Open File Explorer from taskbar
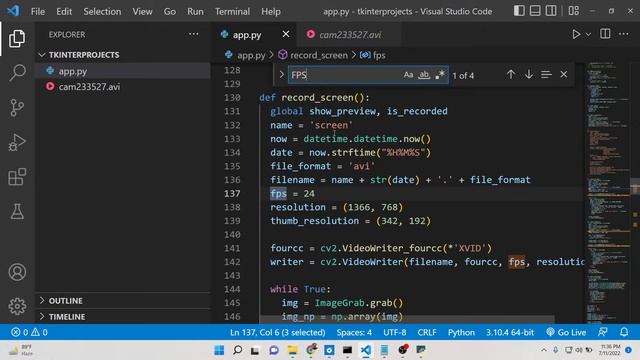Viewport: 640px width, 360px height. point(292,350)
